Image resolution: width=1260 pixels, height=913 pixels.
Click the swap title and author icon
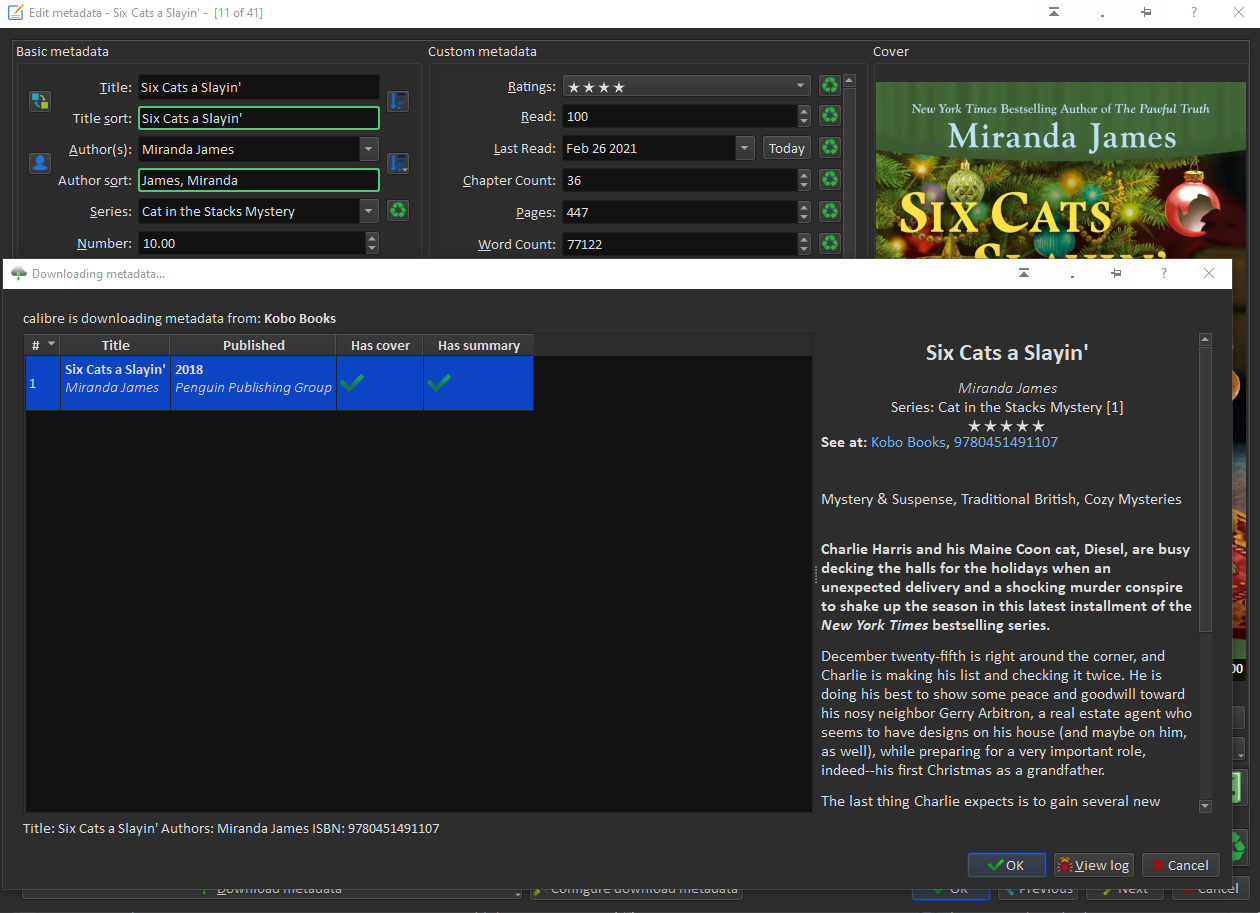tap(40, 101)
